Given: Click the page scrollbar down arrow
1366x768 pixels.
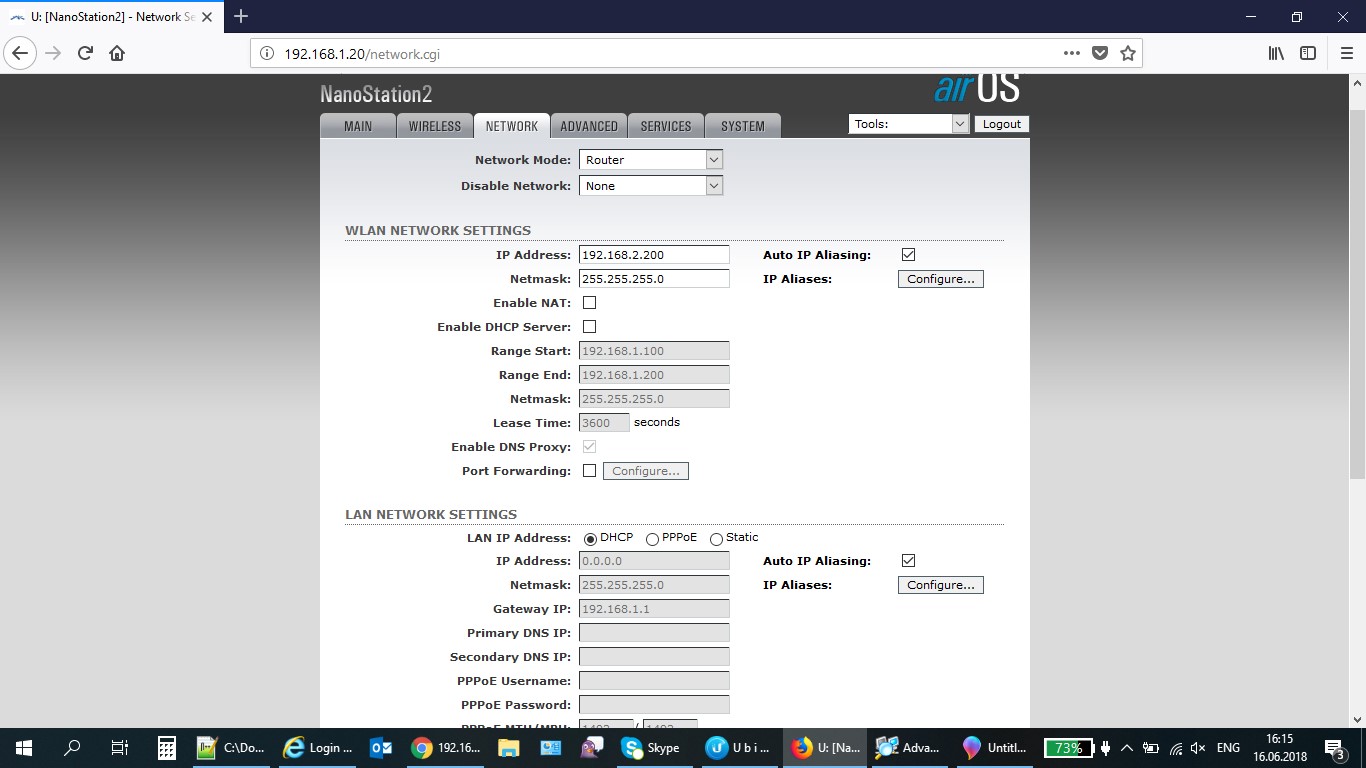Looking at the screenshot, I should click(1357, 718).
